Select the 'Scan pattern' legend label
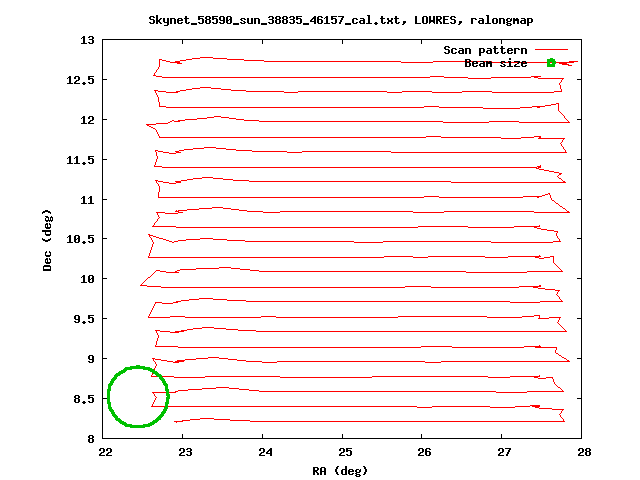This screenshot has width=640, height=480. point(485,50)
